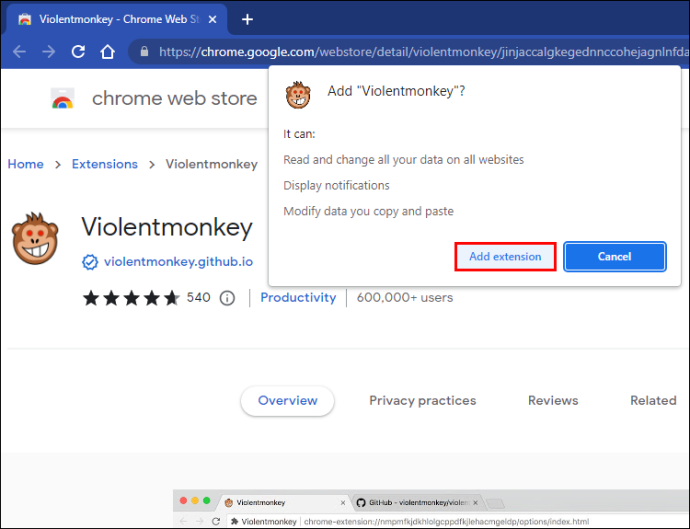Screen dimensions: 690x529
Task: Open Extensions breadcrumb link
Action: [105, 164]
